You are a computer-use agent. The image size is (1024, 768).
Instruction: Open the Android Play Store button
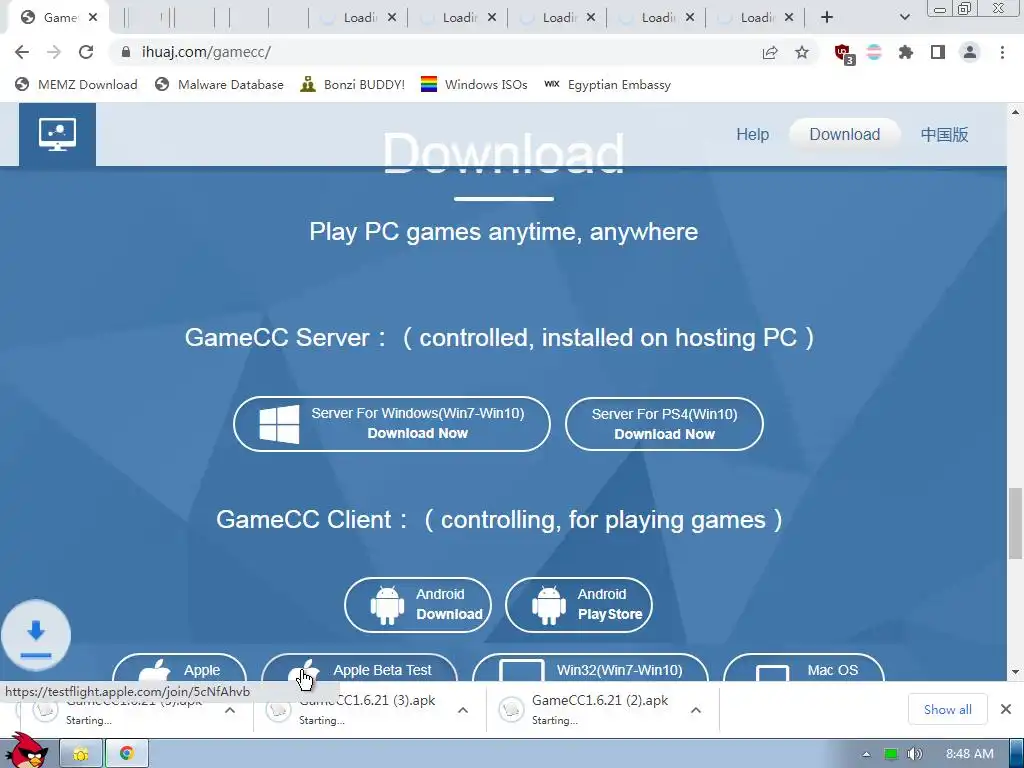click(x=579, y=605)
